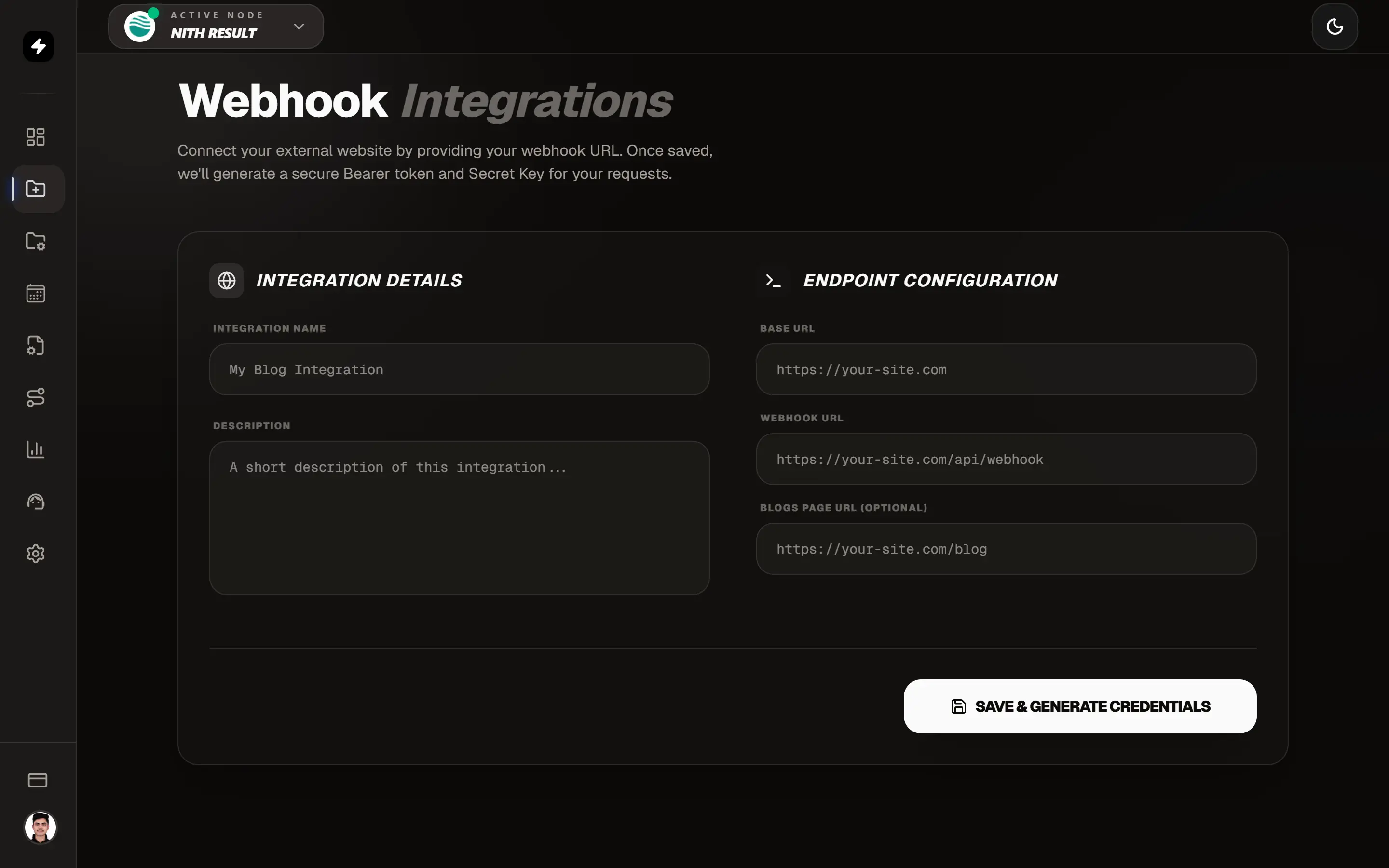Click the user profile avatar
This screenshot has width=1389, height=868.
pos(40,827)
